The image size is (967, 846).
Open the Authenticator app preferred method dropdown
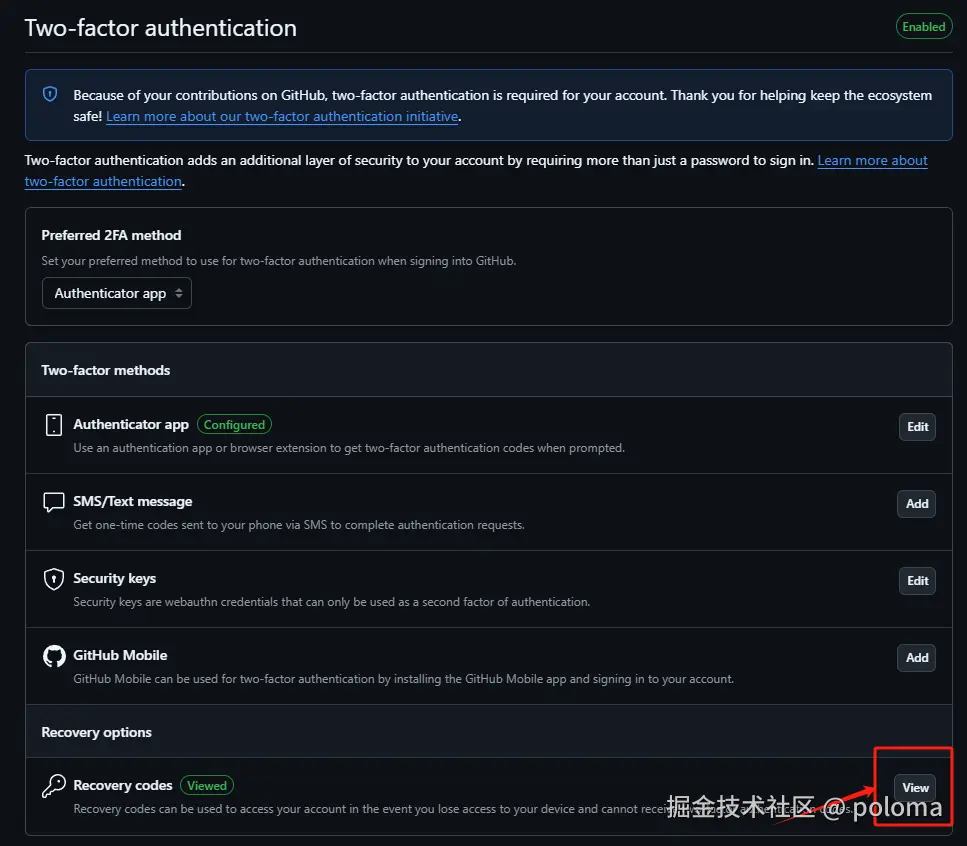tap(117, 293)
